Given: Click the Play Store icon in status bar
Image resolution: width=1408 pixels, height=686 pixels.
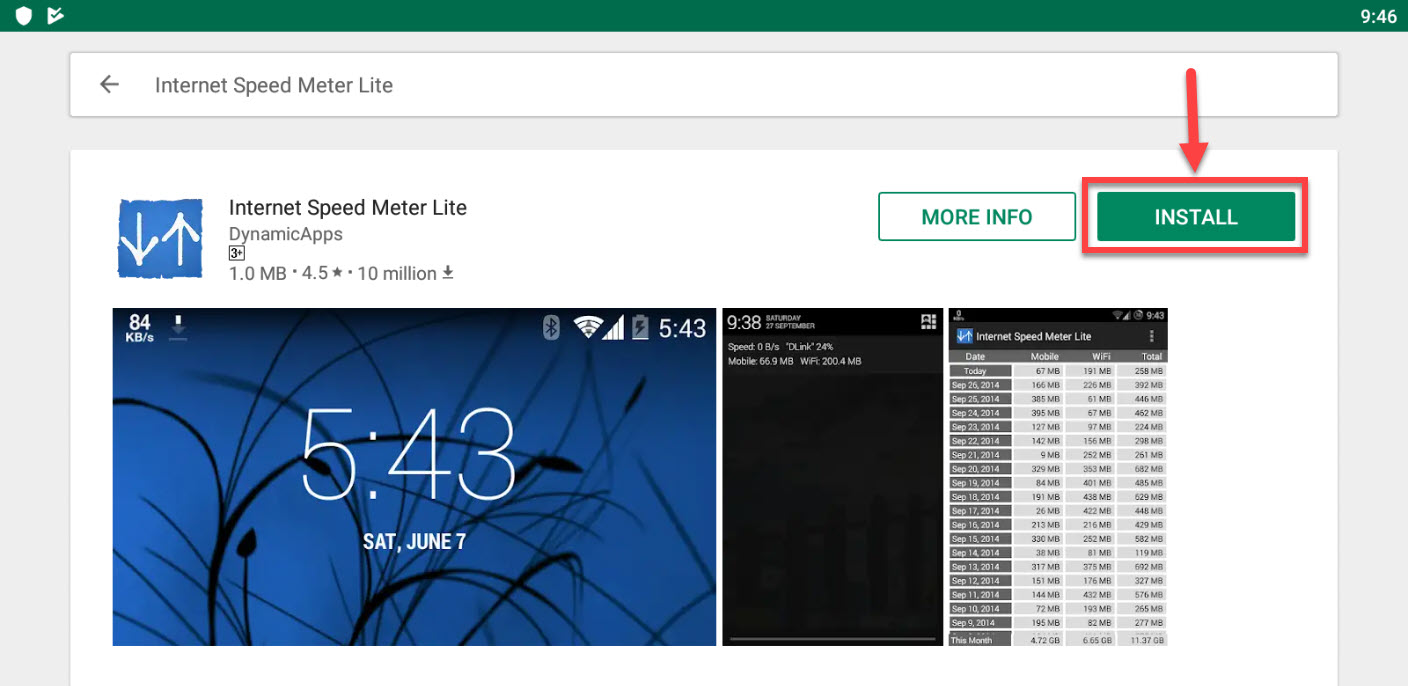Looking at the screenshot, I should point(56,15).
